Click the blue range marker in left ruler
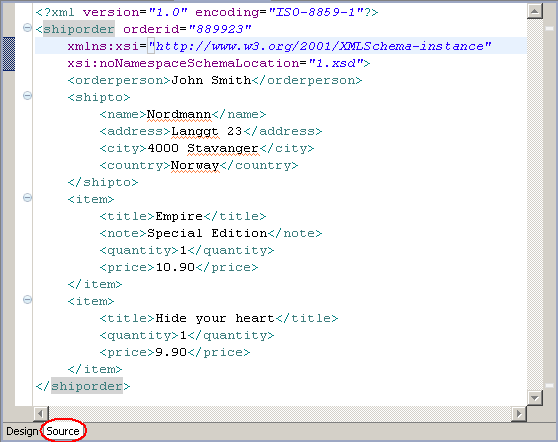 (x=9, y=54)
